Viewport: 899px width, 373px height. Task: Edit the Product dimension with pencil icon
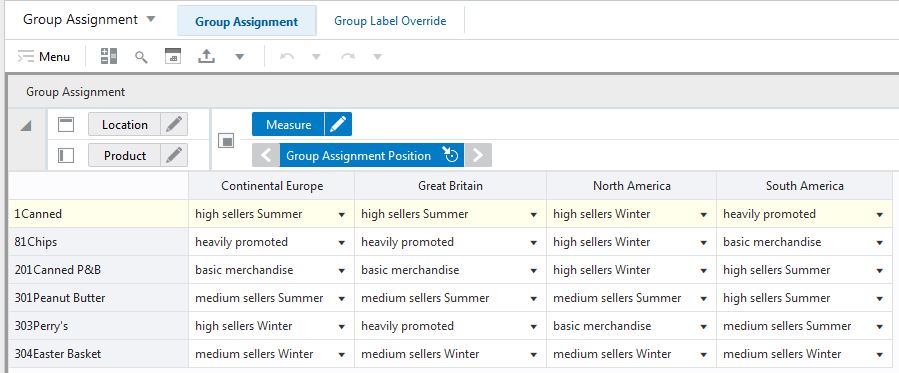click(x=174, y=155)
